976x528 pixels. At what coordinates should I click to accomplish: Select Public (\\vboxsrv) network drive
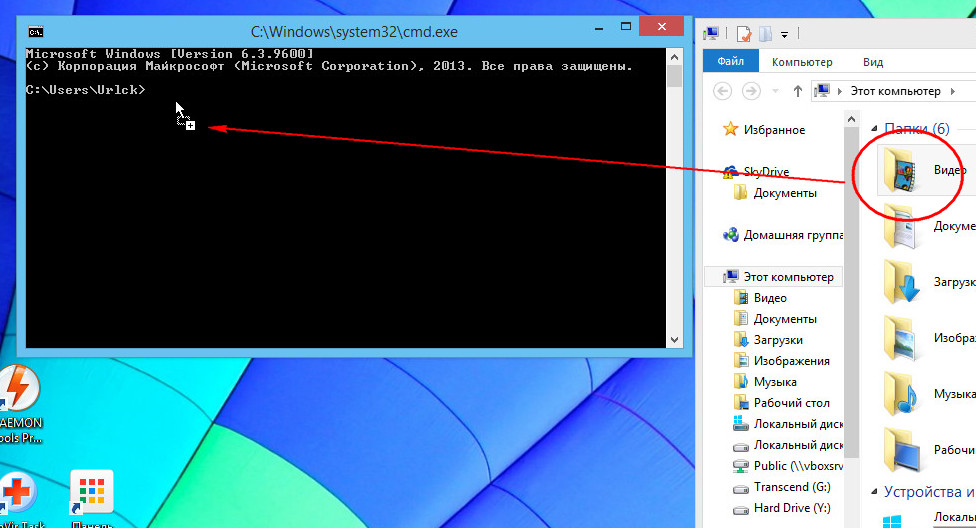click(x=798, y=466)
